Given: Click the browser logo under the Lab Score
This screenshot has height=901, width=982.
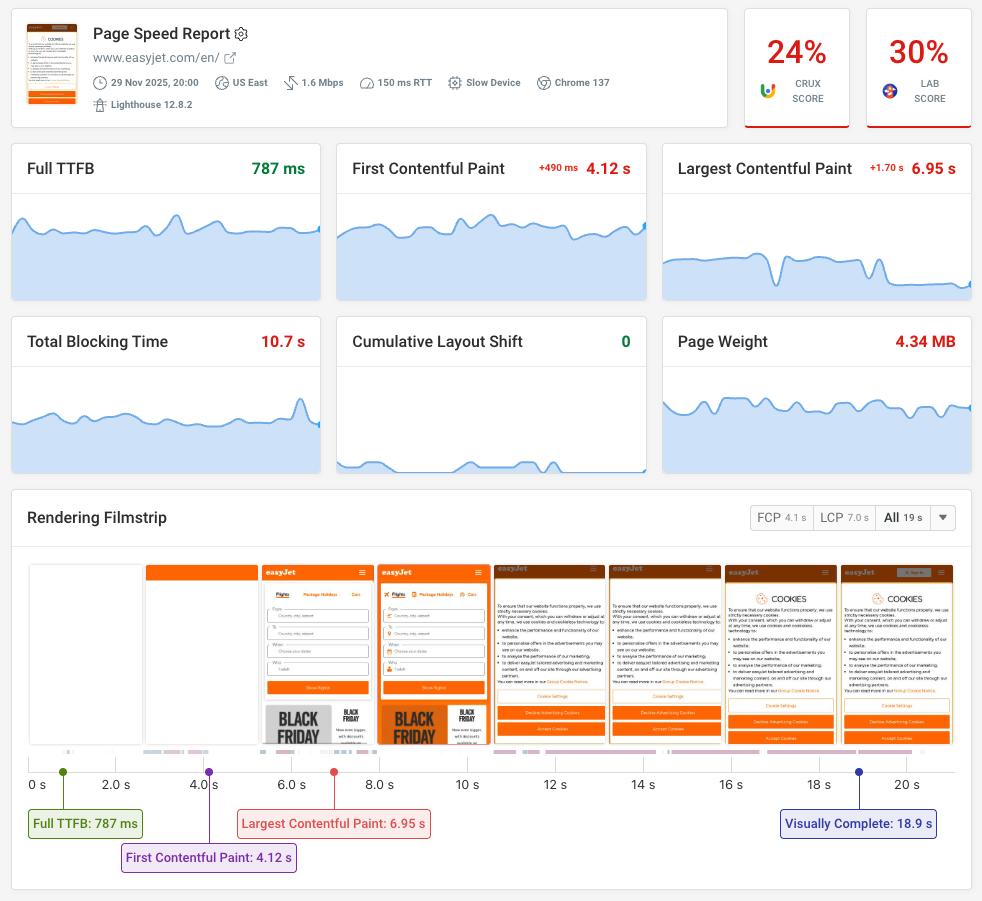Looking at the screenshot, I should pos(889,90).
